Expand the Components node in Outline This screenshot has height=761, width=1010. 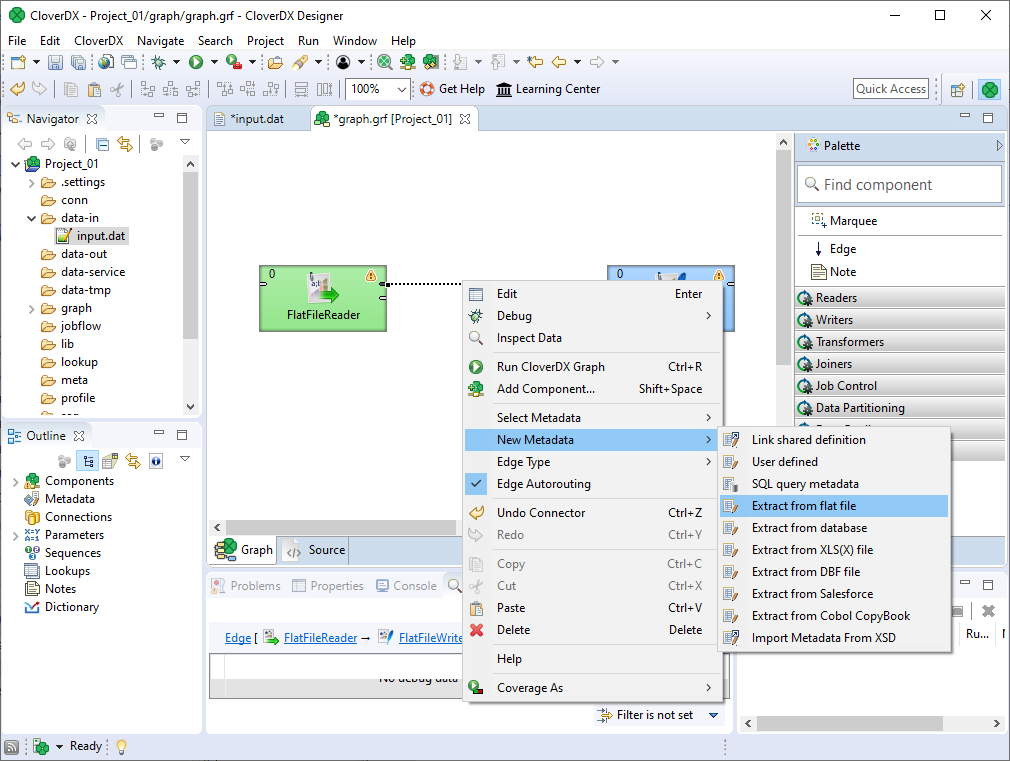pos(15,481)
